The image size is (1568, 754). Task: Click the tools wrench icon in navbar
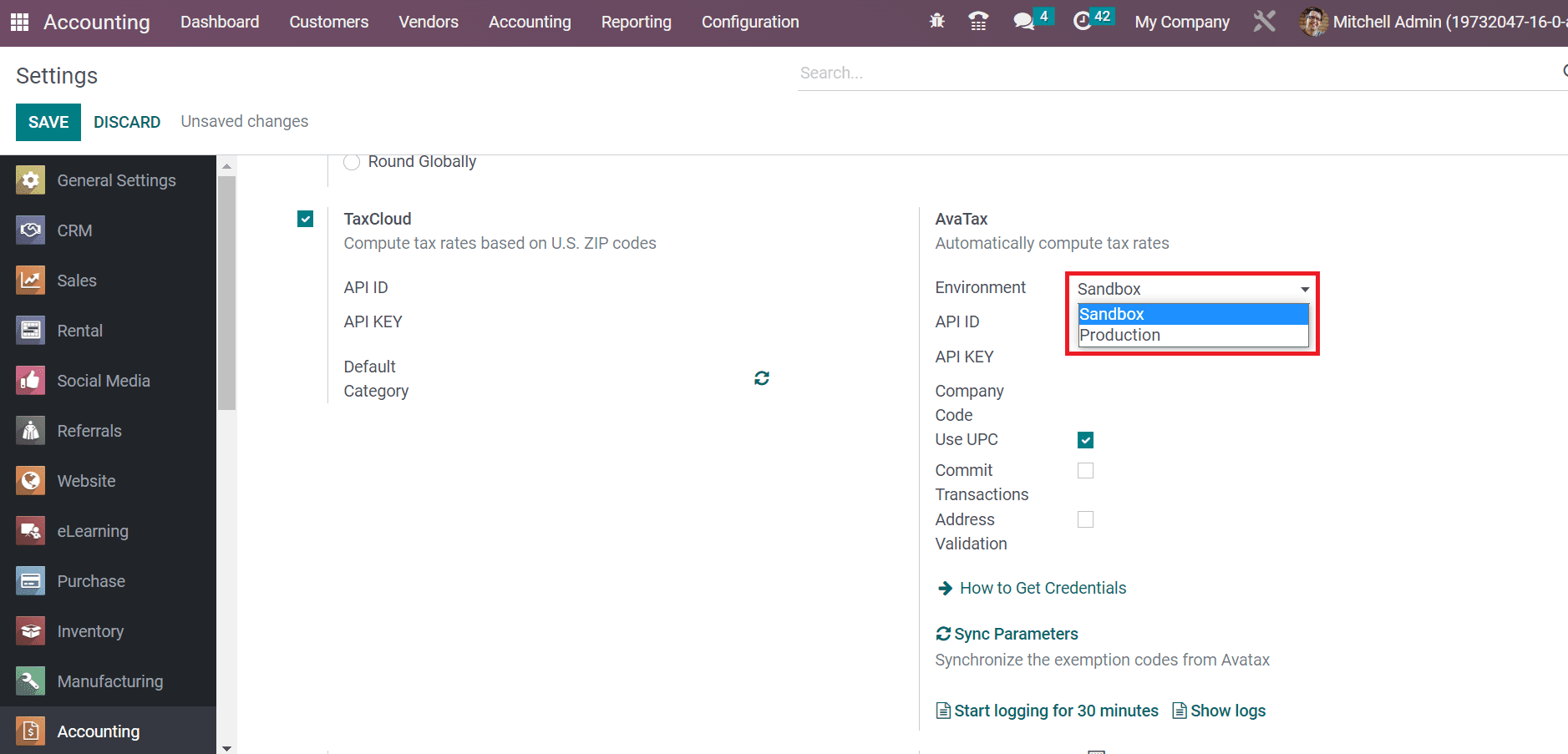(1265, 21)
